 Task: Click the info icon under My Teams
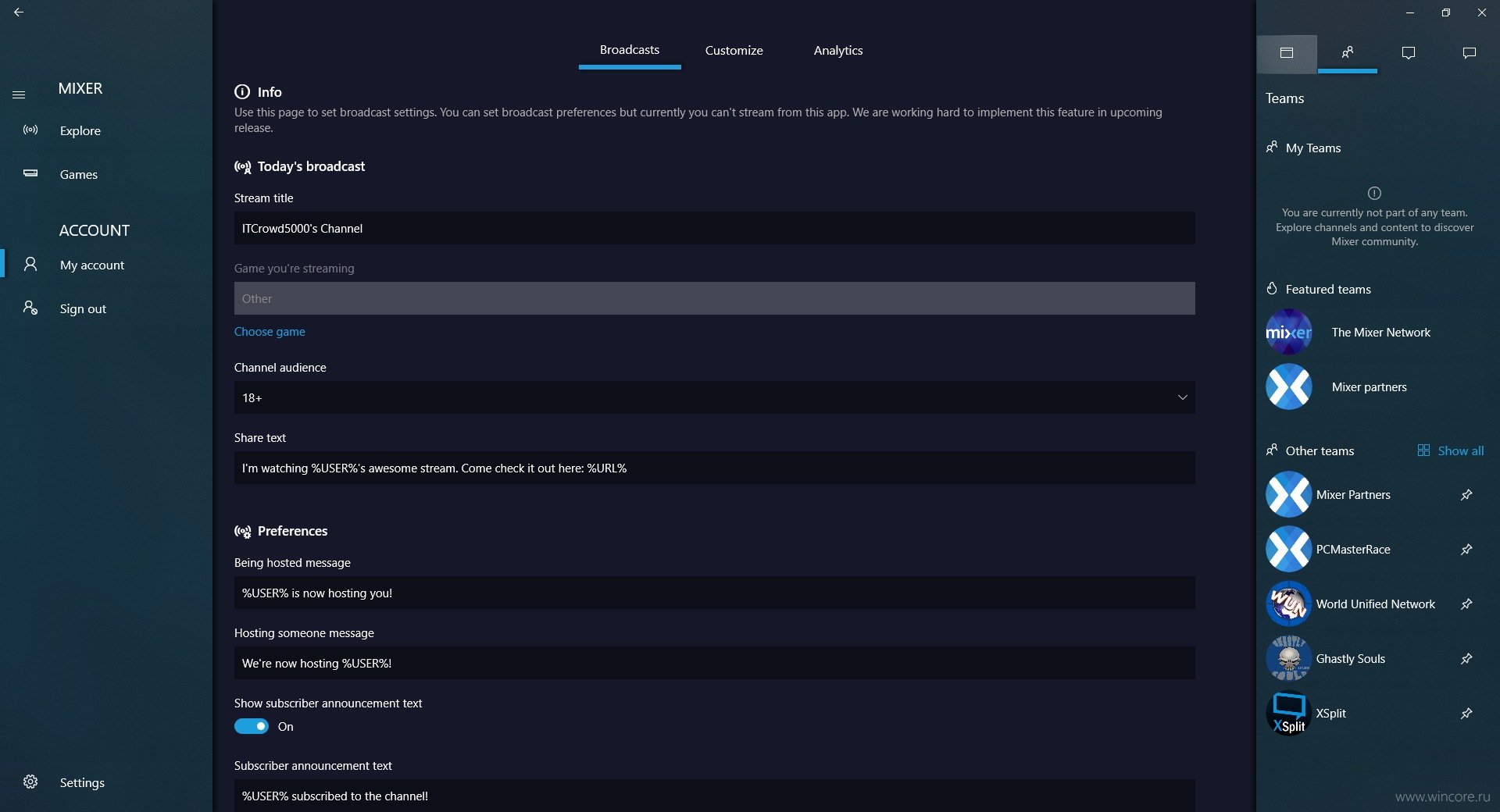[1374, 193]
